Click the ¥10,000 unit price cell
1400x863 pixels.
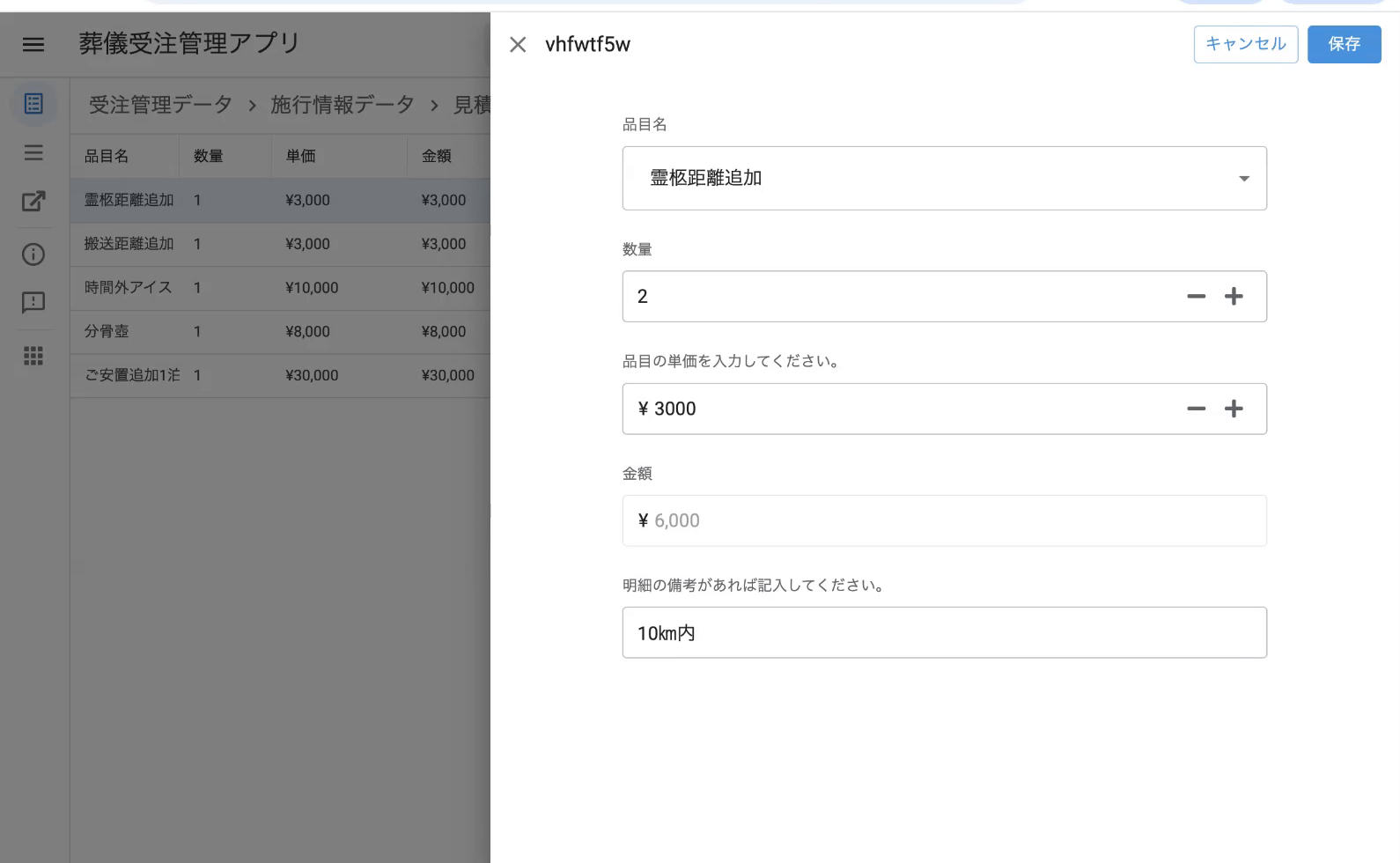point(312,288)
